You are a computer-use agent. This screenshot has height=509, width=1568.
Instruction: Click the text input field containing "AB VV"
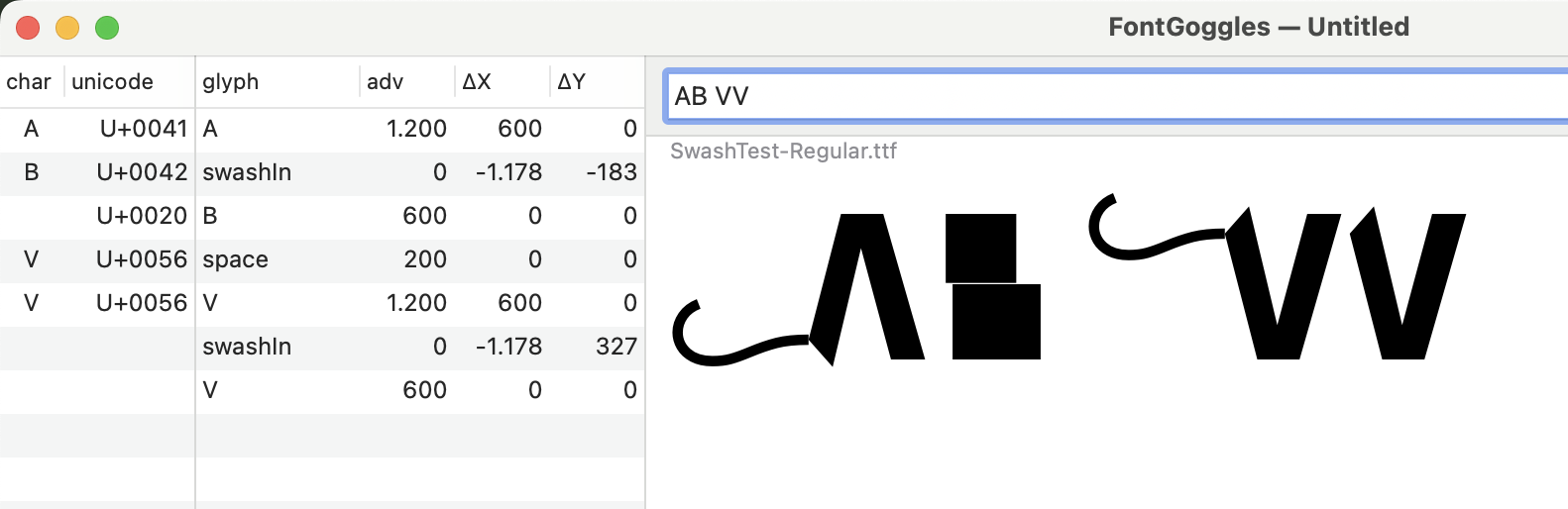tap(1110, 96)
